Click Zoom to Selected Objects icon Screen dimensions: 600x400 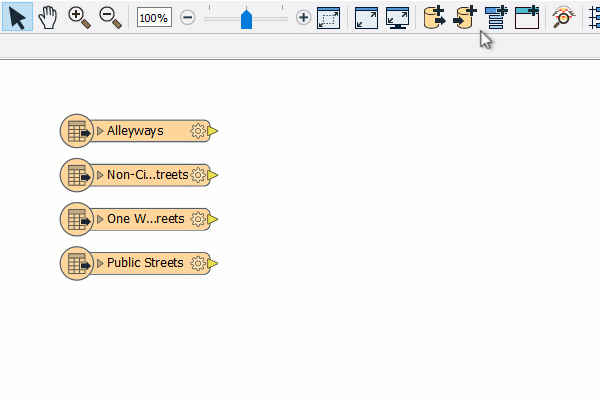coord(329,18)
